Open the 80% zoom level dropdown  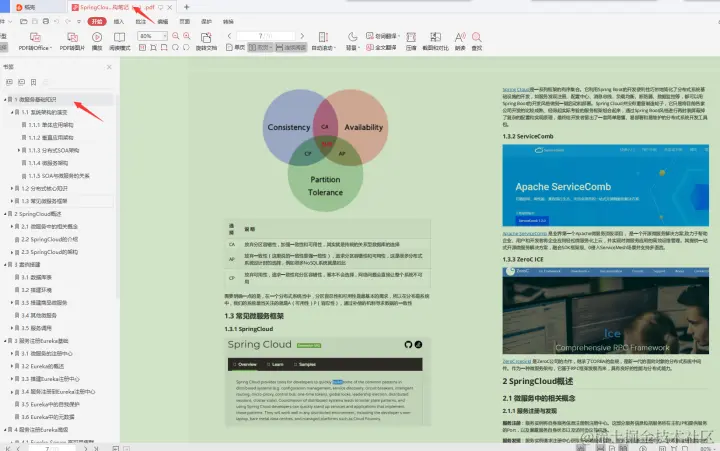coord(166,36)
